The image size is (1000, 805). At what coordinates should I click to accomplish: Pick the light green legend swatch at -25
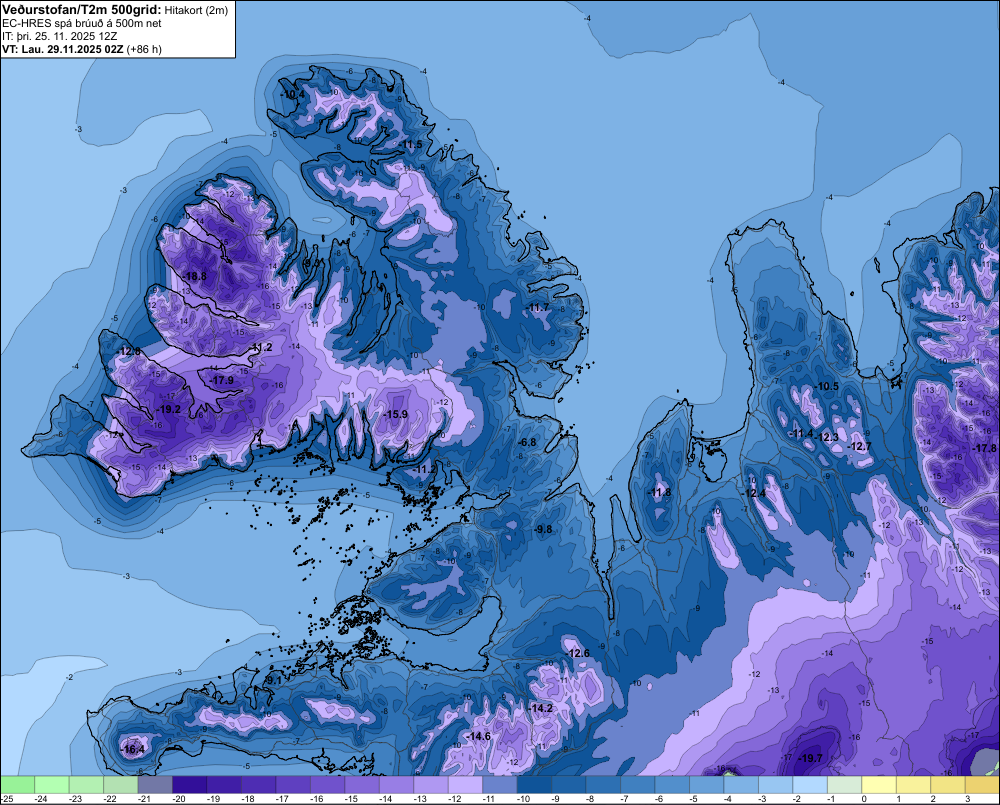coord(17,784)
